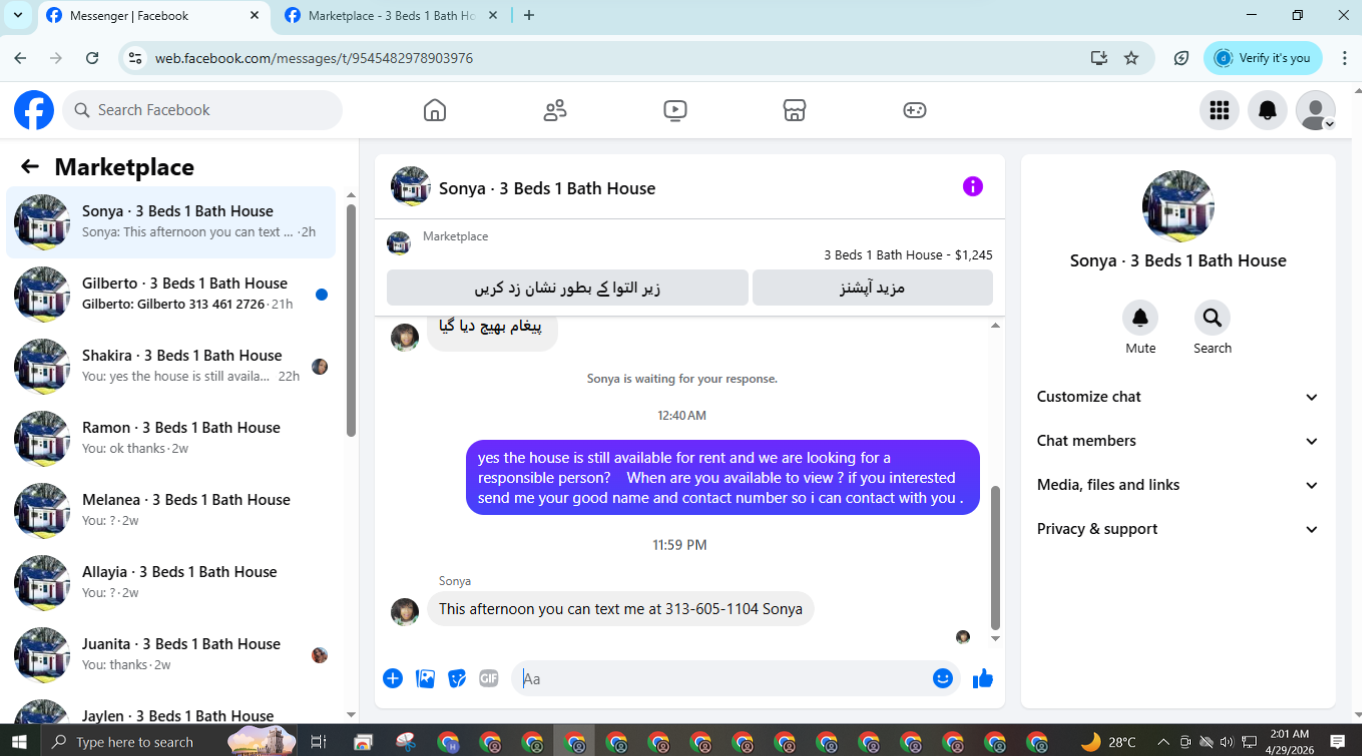
Task: Open the Marketplace storefront icon
Action: coord(795,110)
